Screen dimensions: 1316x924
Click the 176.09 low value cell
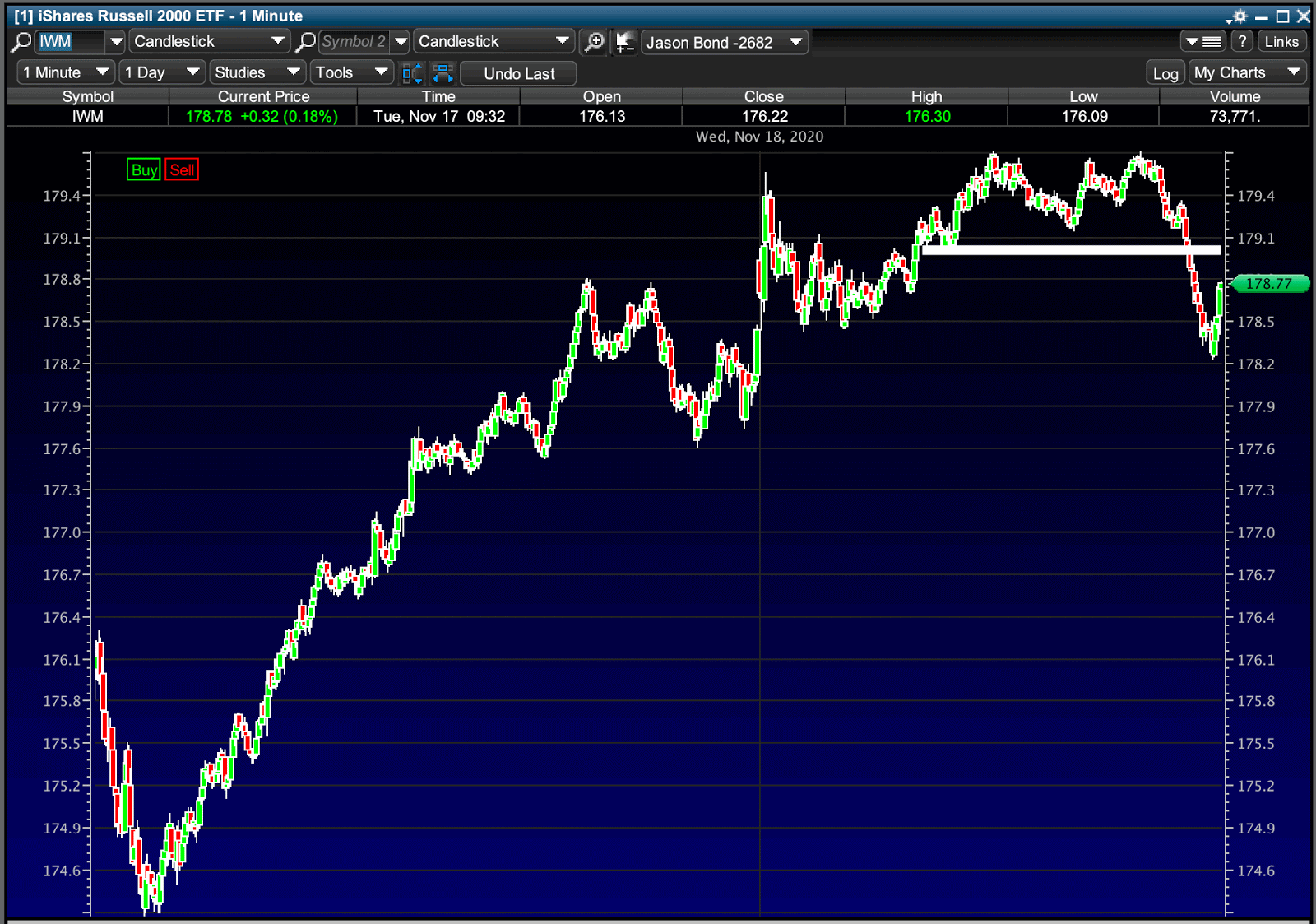point(1084,116)
